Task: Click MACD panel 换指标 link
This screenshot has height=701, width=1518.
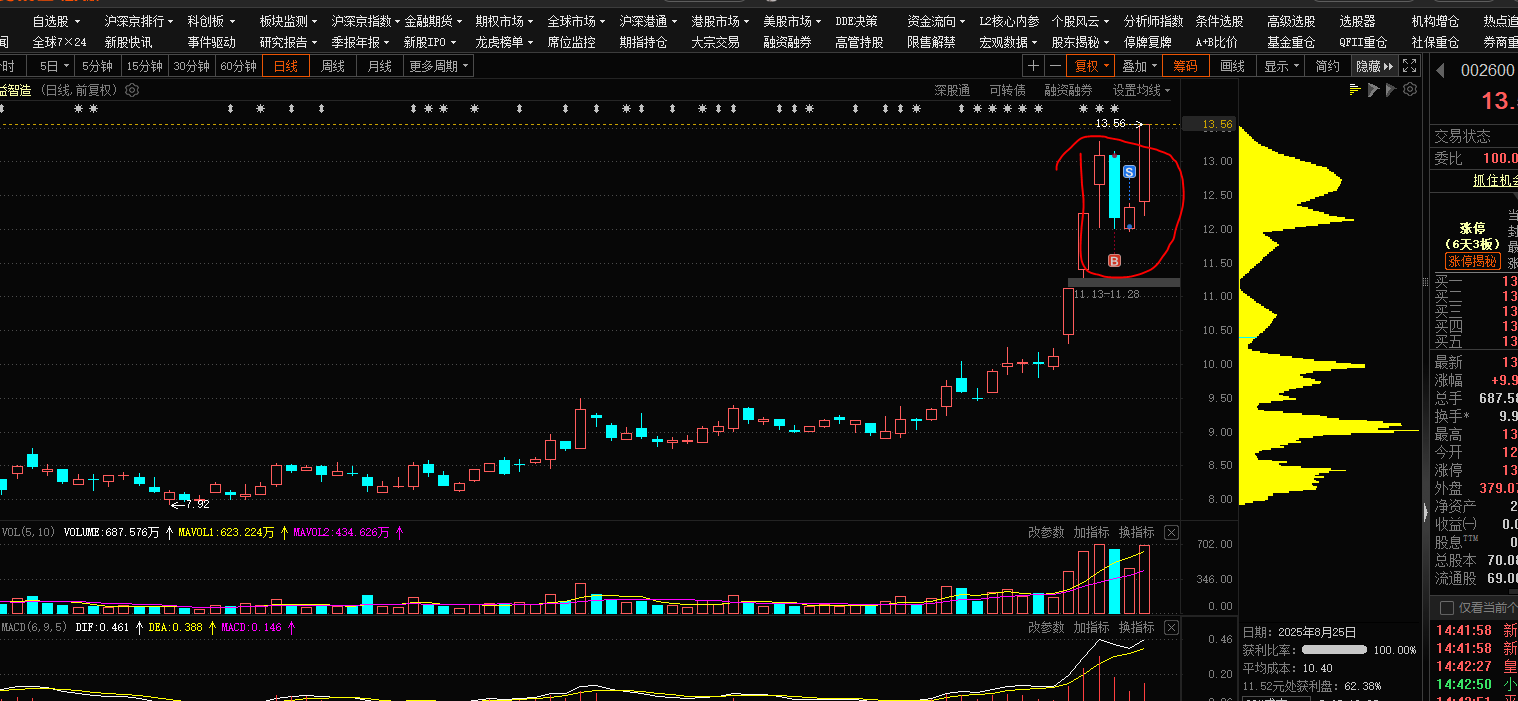Action: 1136,627
